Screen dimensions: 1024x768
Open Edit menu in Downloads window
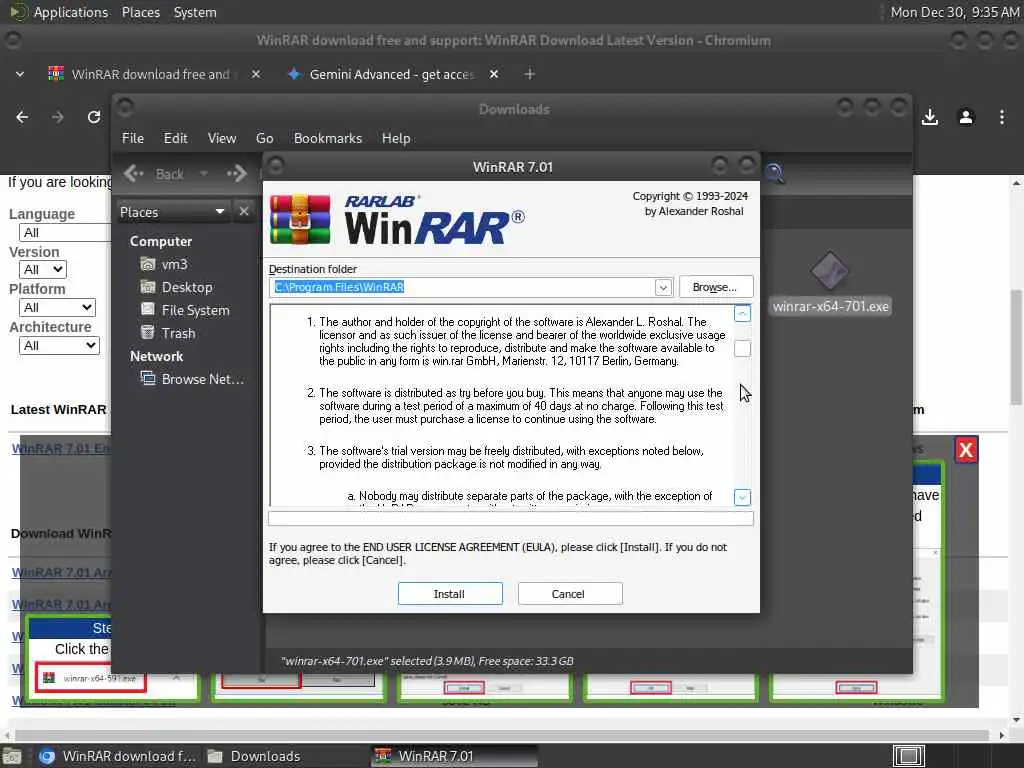[x=175, y=138]
